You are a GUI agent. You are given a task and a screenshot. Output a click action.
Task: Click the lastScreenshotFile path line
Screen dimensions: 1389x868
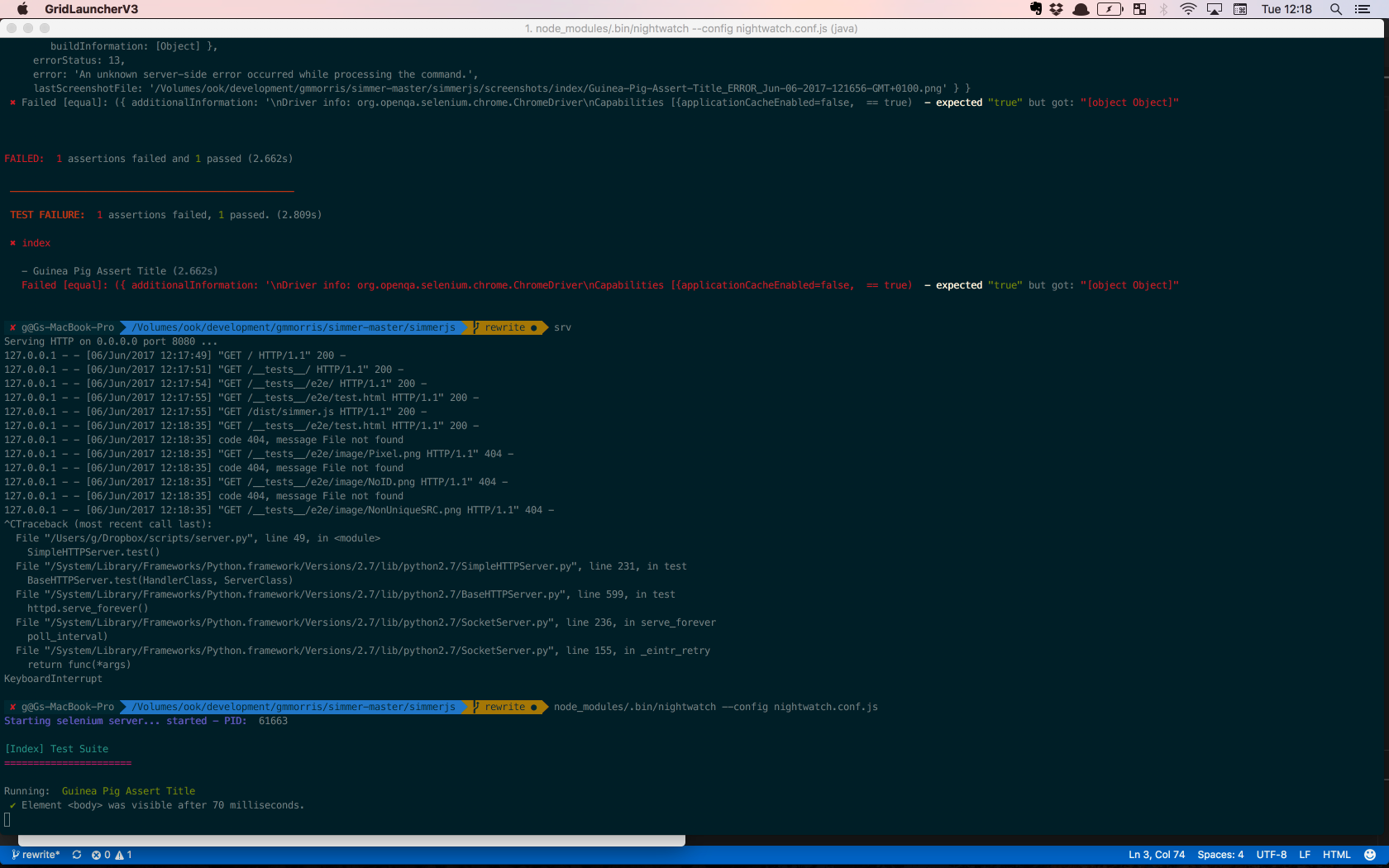502,88
